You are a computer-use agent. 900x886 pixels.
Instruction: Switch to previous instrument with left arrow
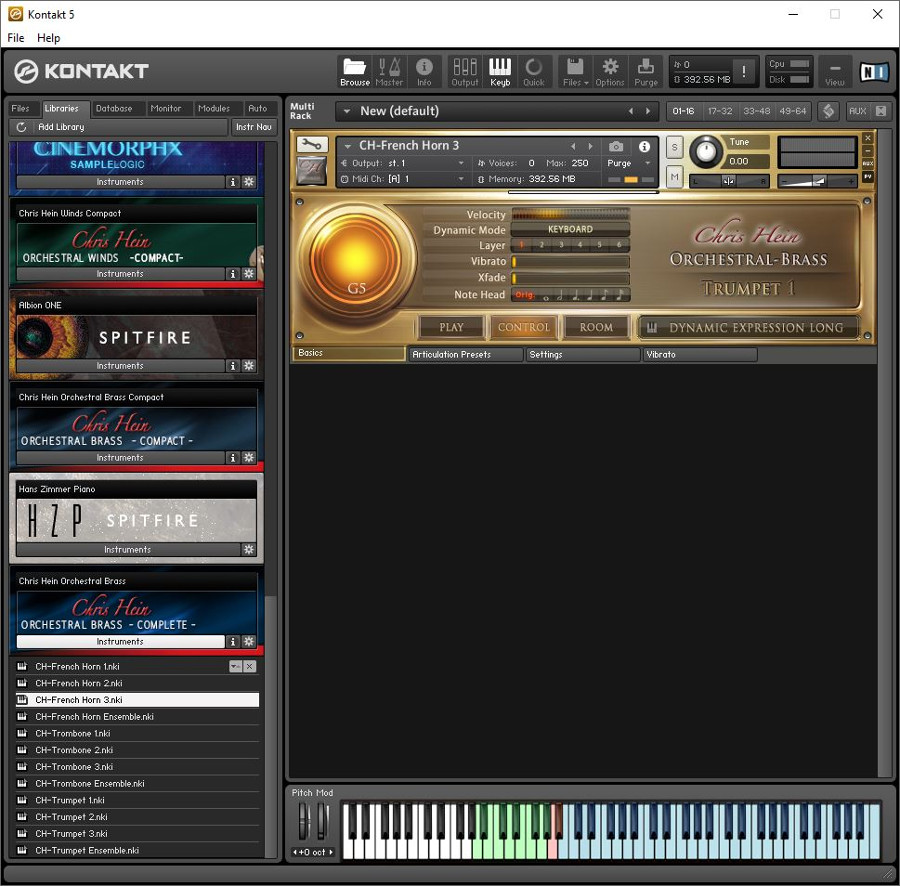573,146
